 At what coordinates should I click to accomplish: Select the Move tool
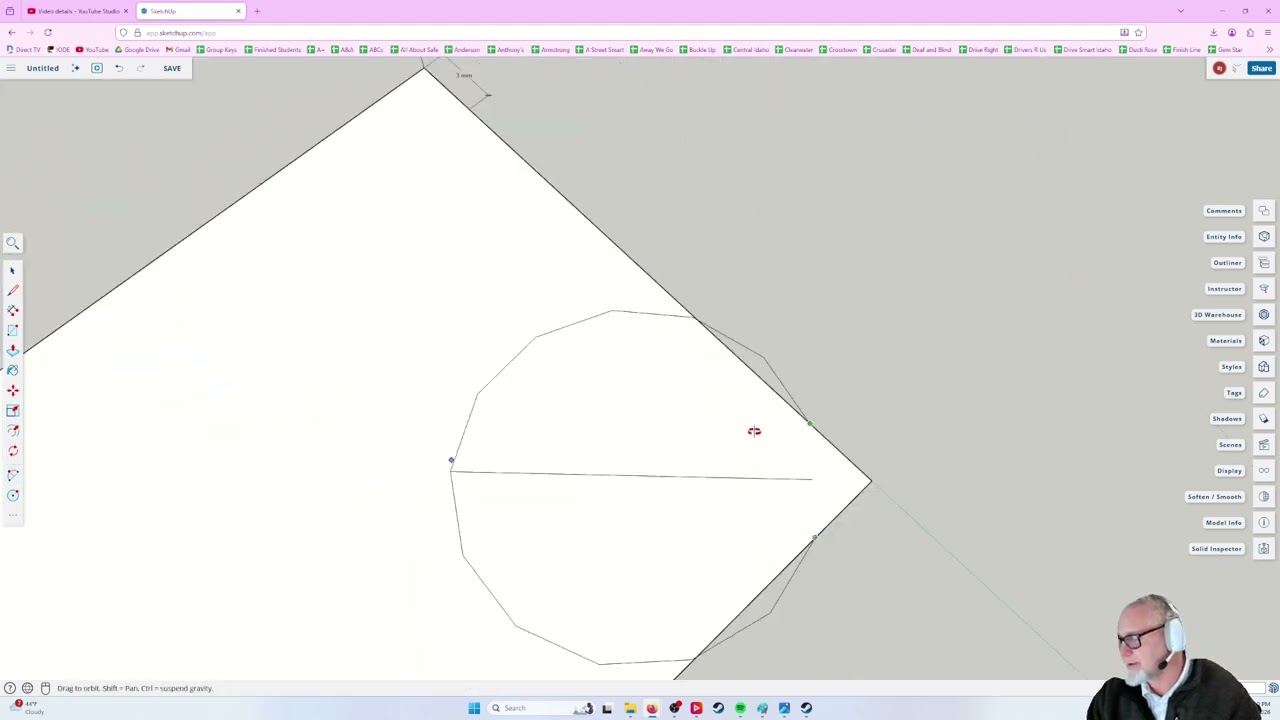[x=13, y=390]
